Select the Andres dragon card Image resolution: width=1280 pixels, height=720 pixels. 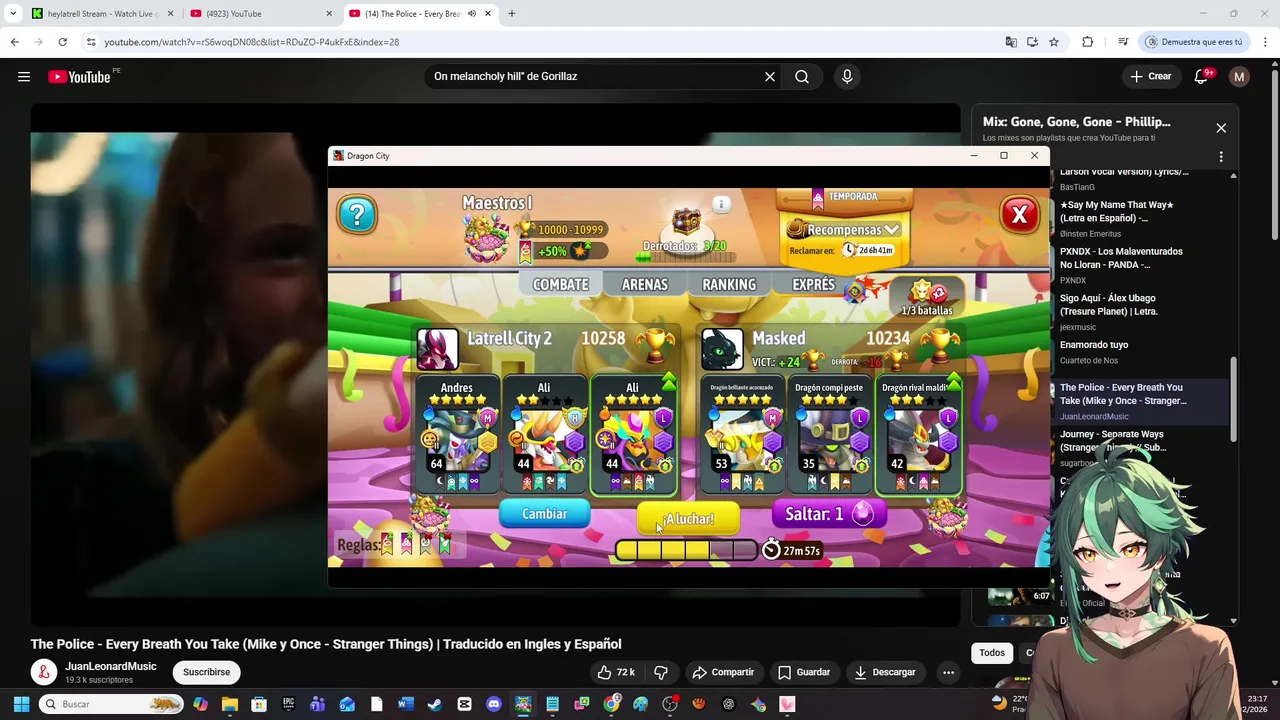[x=457, y=436]
